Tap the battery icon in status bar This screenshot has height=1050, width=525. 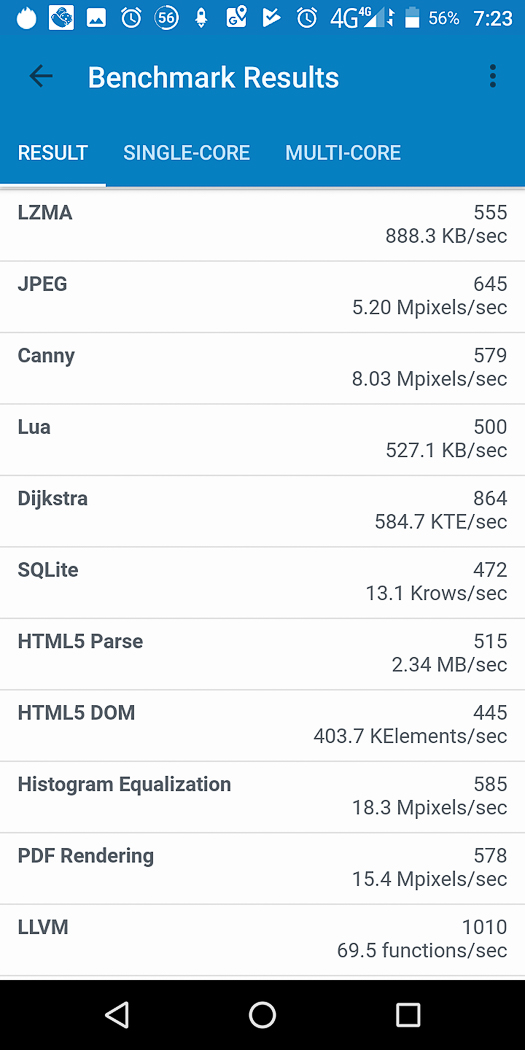(x=412, y=18)
